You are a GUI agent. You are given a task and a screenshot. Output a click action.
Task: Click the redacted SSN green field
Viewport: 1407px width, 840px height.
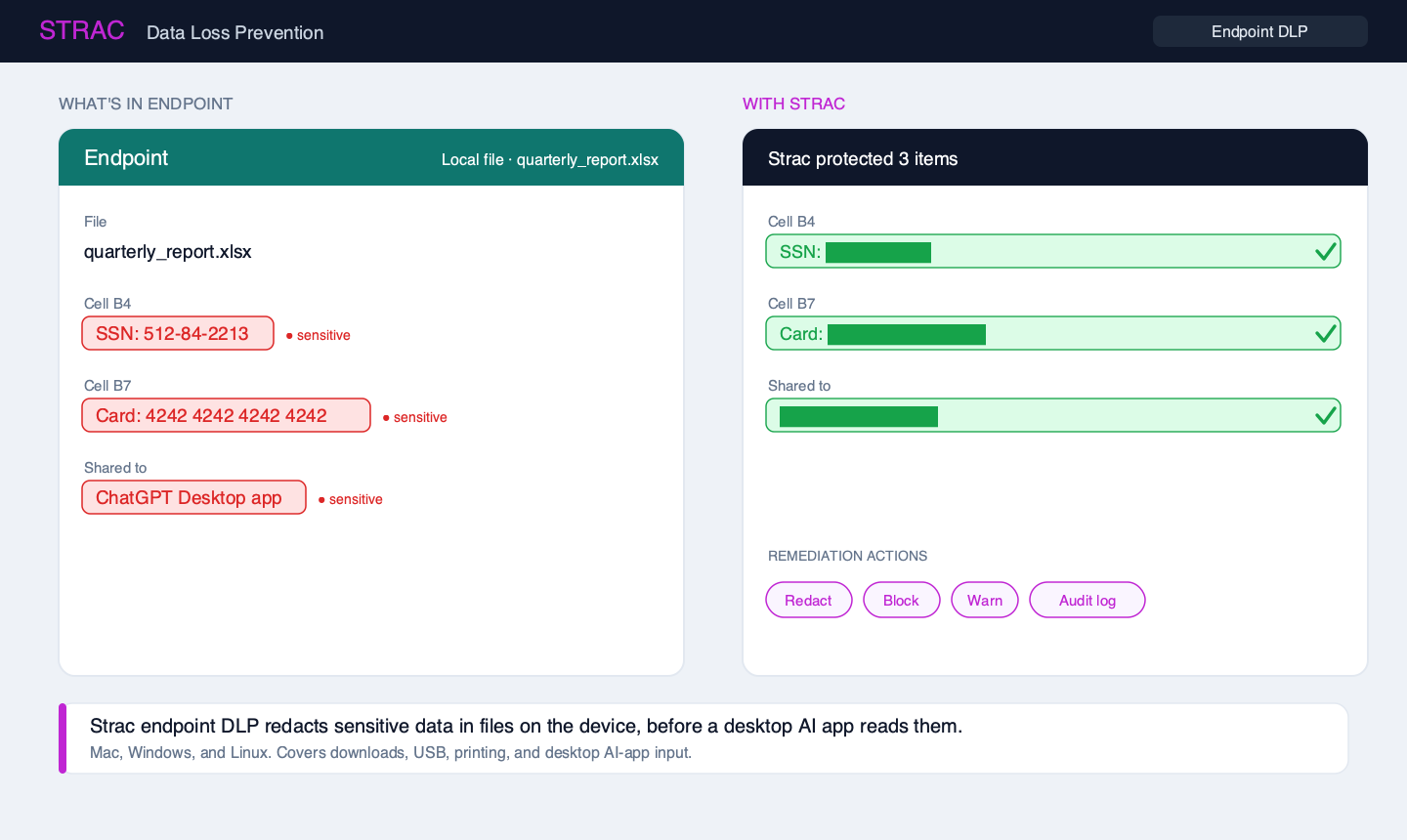(1053, 251)
